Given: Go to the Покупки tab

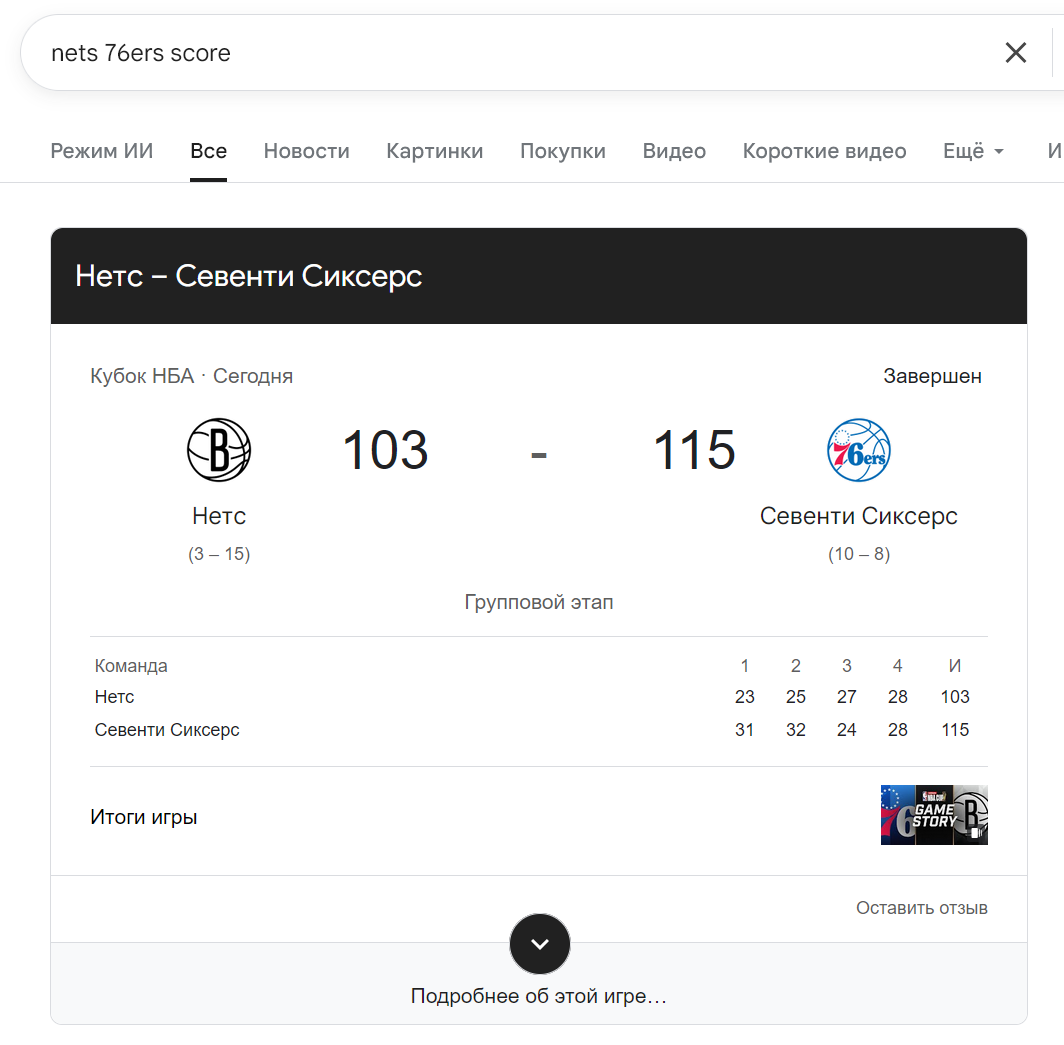Looking at the screenshot, I should [x=562, y=151].
